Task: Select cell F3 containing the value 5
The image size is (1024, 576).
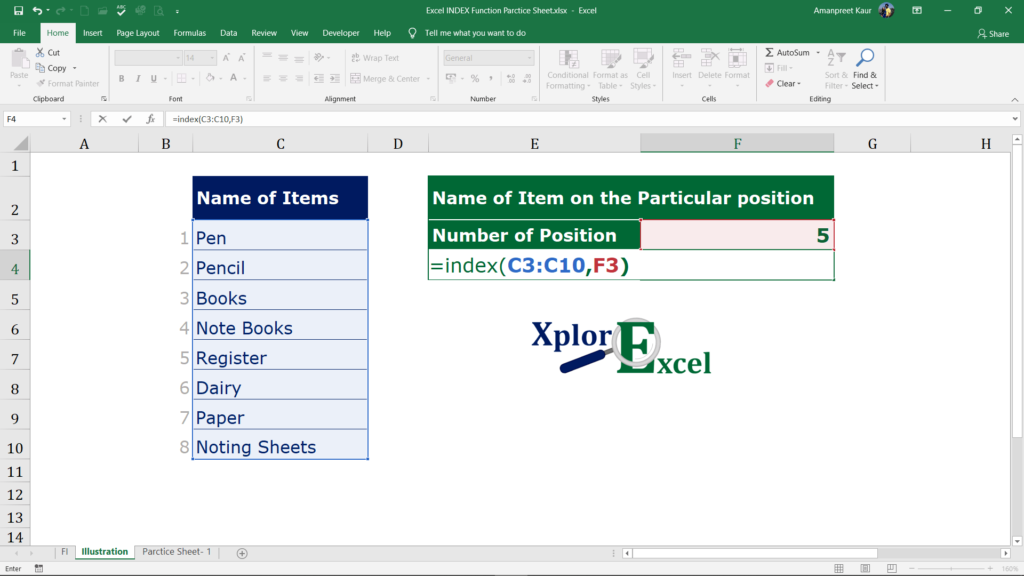Action: point(737,234)
